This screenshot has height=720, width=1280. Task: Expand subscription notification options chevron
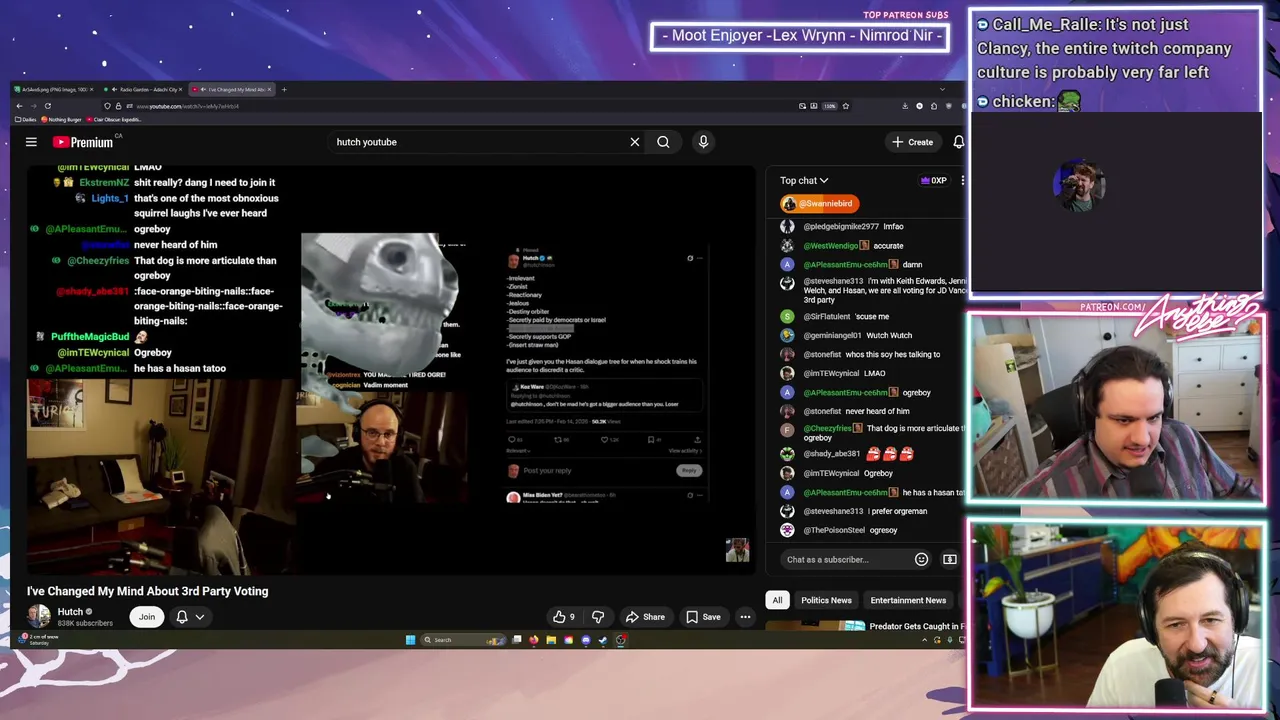pyautogui.click(x=200, y=617)
